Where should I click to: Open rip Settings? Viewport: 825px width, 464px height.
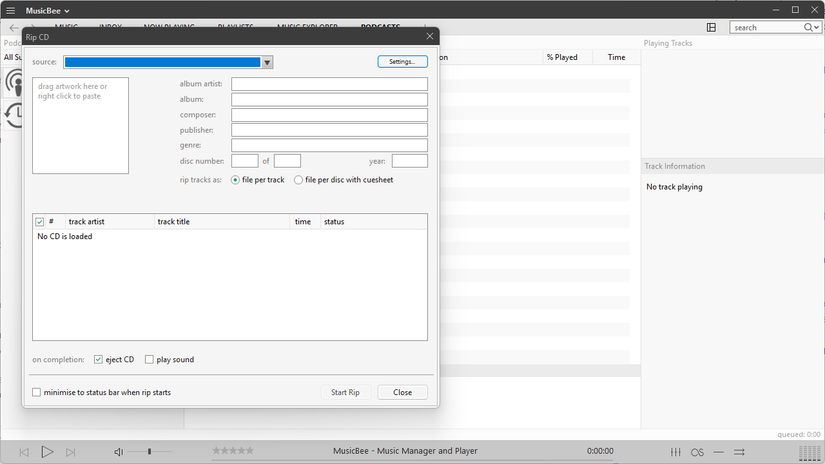[403, 62]
